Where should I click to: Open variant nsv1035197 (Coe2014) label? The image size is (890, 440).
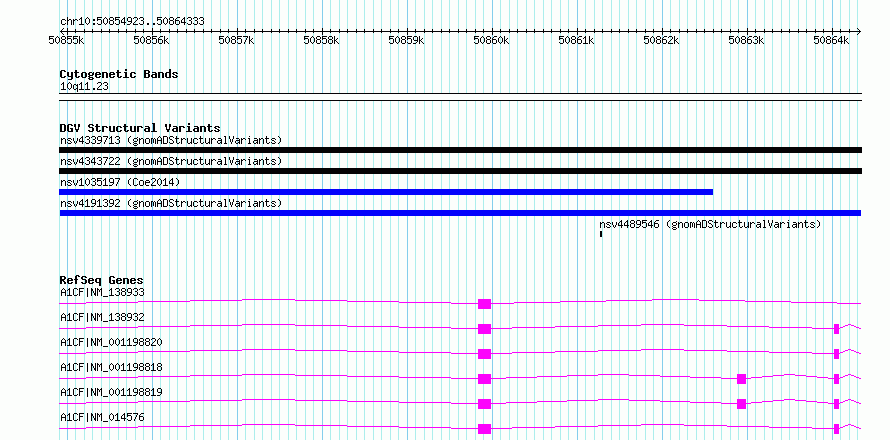coord(120,182)
